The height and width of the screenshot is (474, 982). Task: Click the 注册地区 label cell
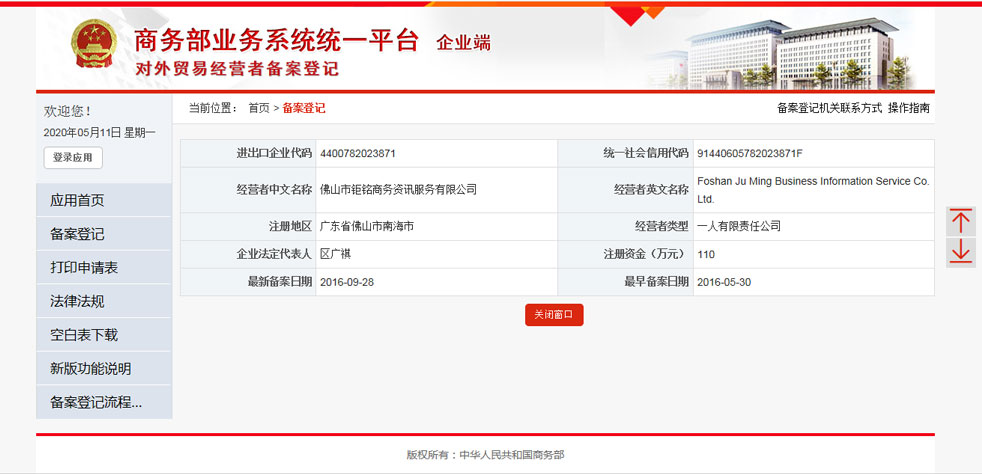click(x=248, y=227)
